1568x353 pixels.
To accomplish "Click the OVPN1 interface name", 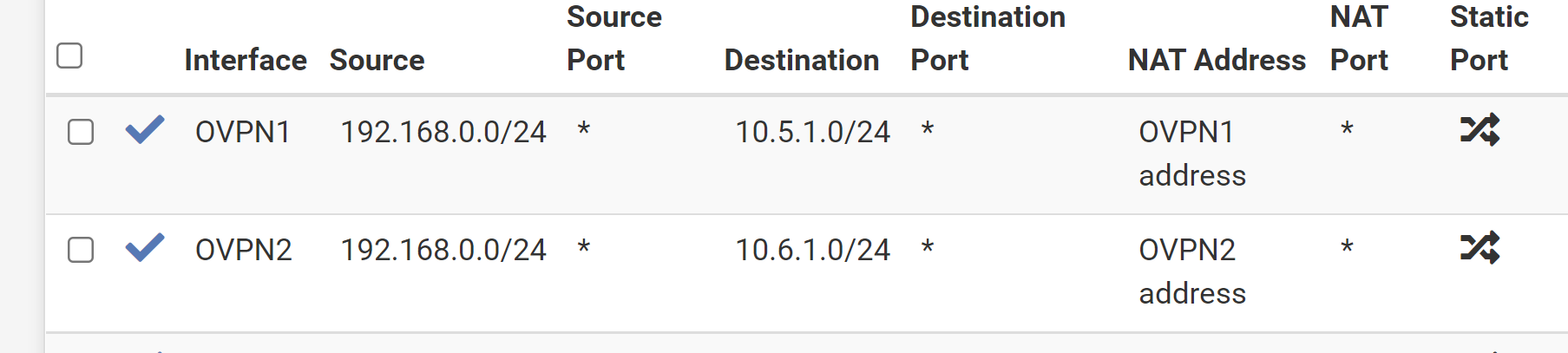I will (x=243, y=132).
